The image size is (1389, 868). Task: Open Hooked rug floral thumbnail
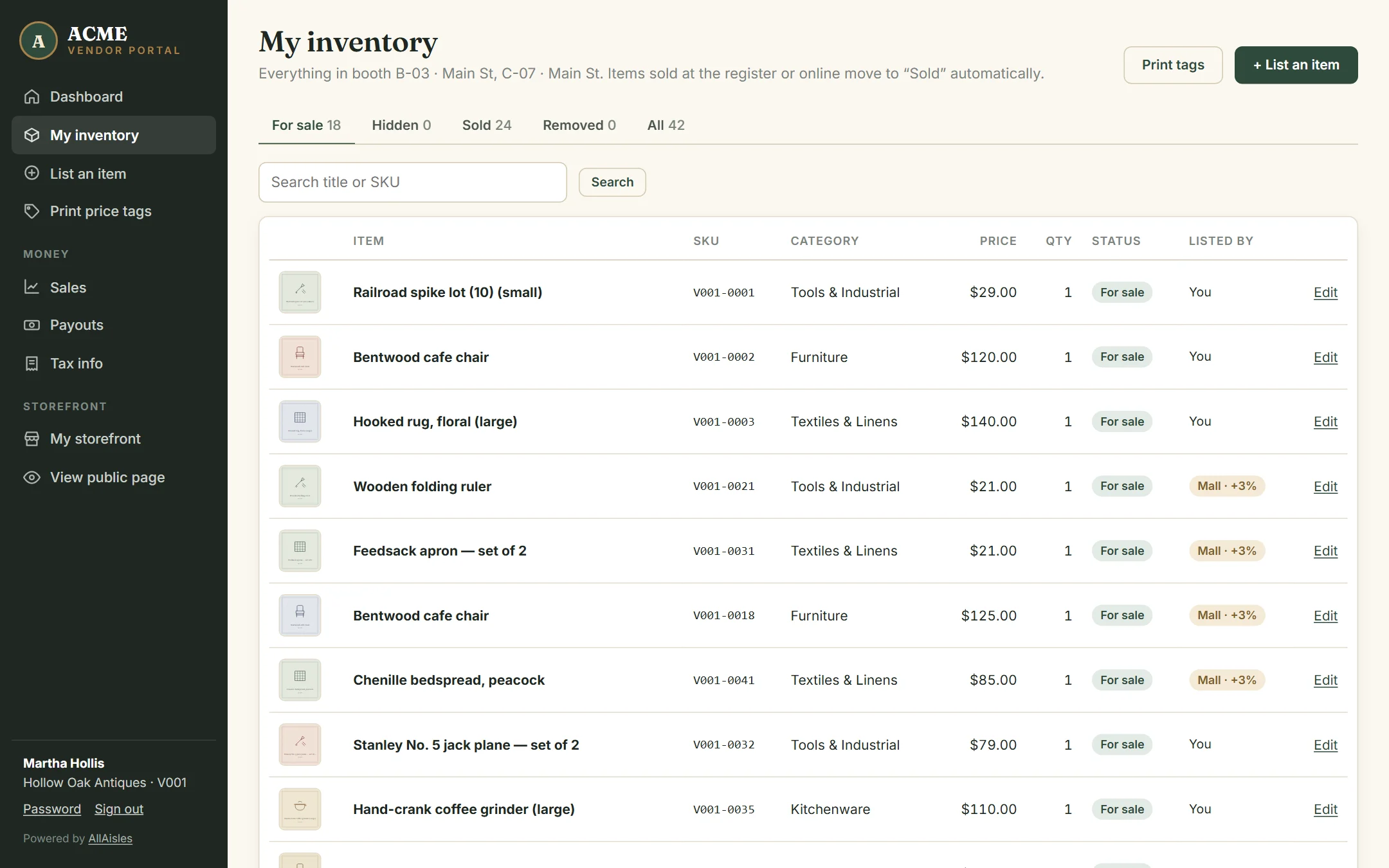coord(300,421)
